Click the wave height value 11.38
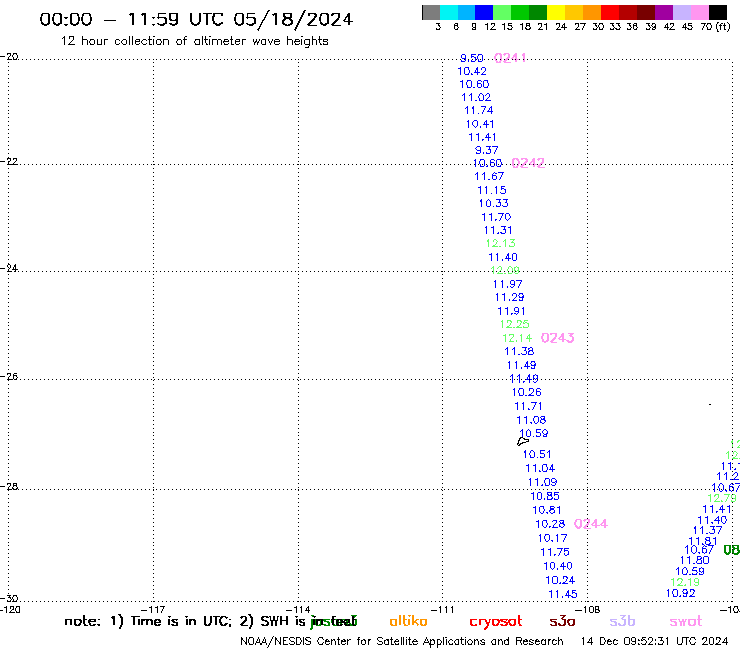This screenshot has width=740, height=650. pos(519,352)
